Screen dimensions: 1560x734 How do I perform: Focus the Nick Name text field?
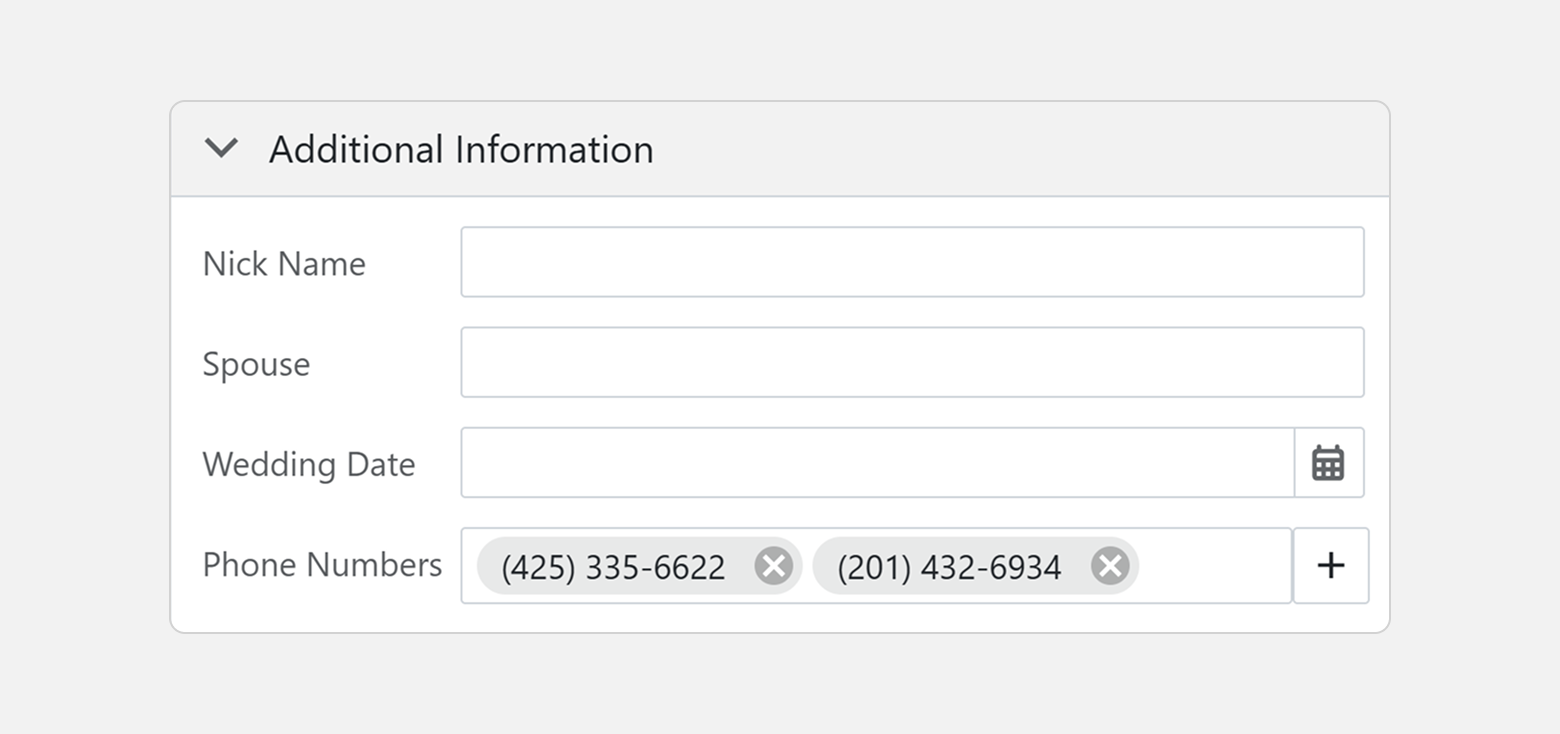point(912,262)
